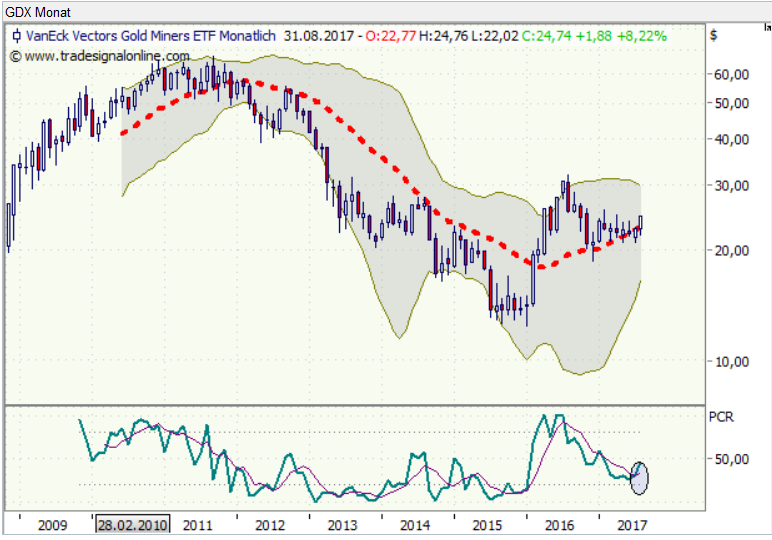772x540 pixels.
Task: Click the 50,00 label on the PCR axis
Action: pyautogui.click(x=732, y=459)
